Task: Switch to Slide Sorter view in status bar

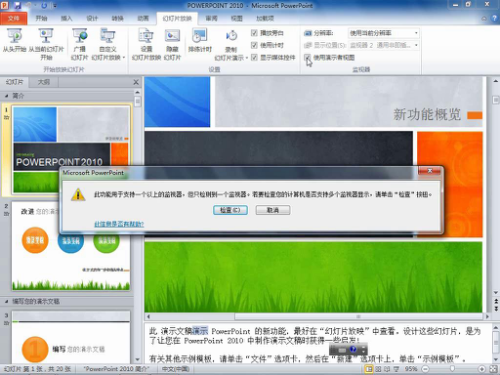Action: pyautogui.click(x=378, y=369)
